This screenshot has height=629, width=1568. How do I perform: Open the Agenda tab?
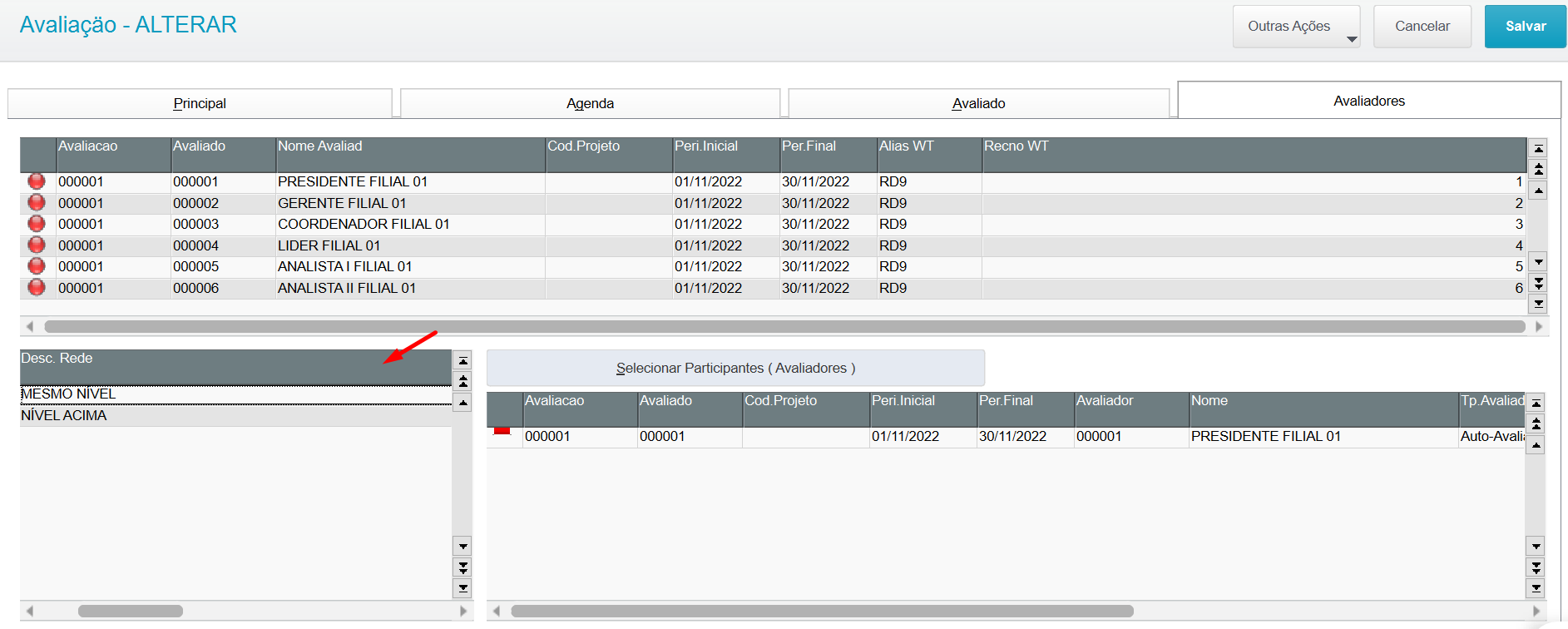(x=590, y=103)
